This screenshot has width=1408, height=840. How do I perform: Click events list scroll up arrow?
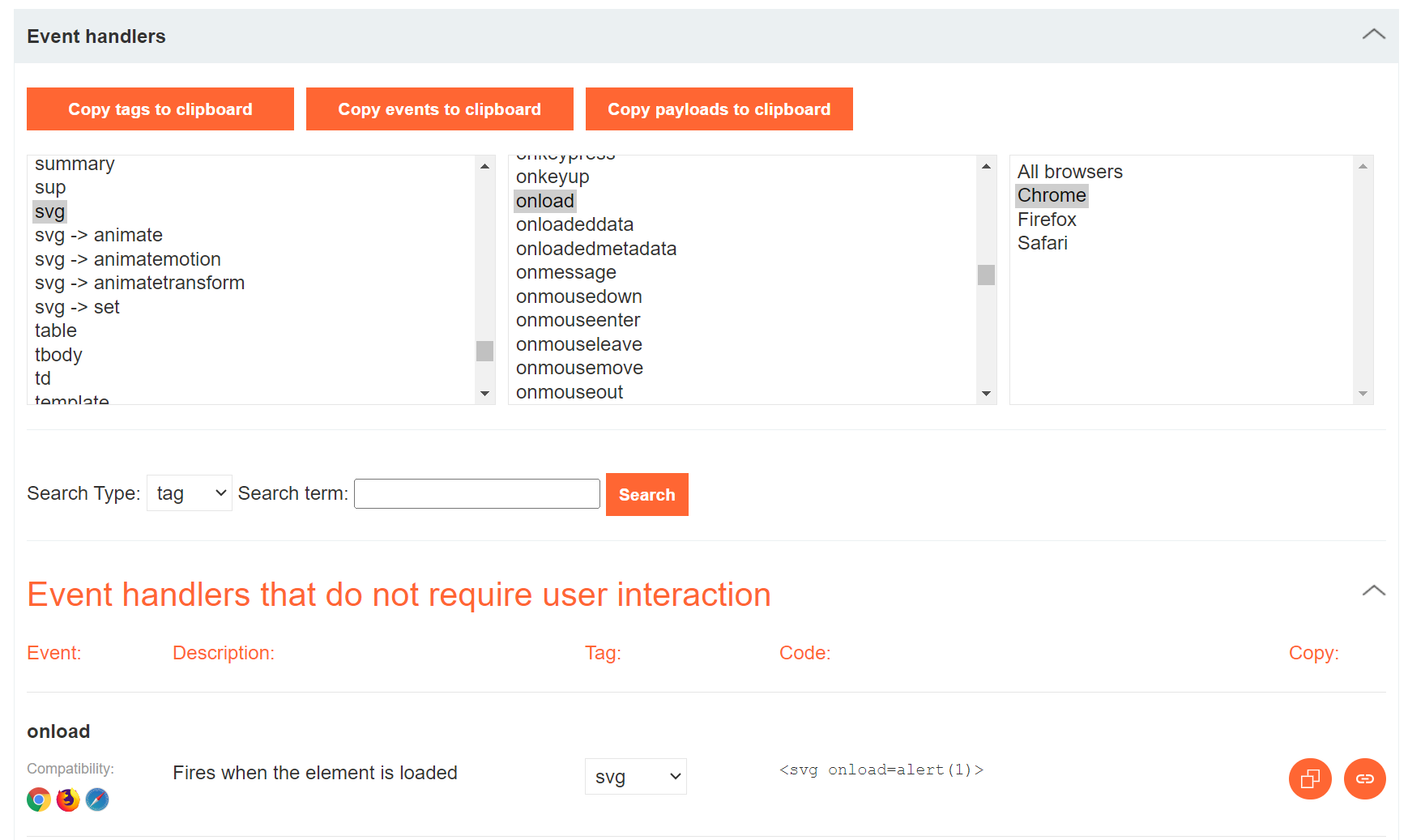[x=986, y=166]
